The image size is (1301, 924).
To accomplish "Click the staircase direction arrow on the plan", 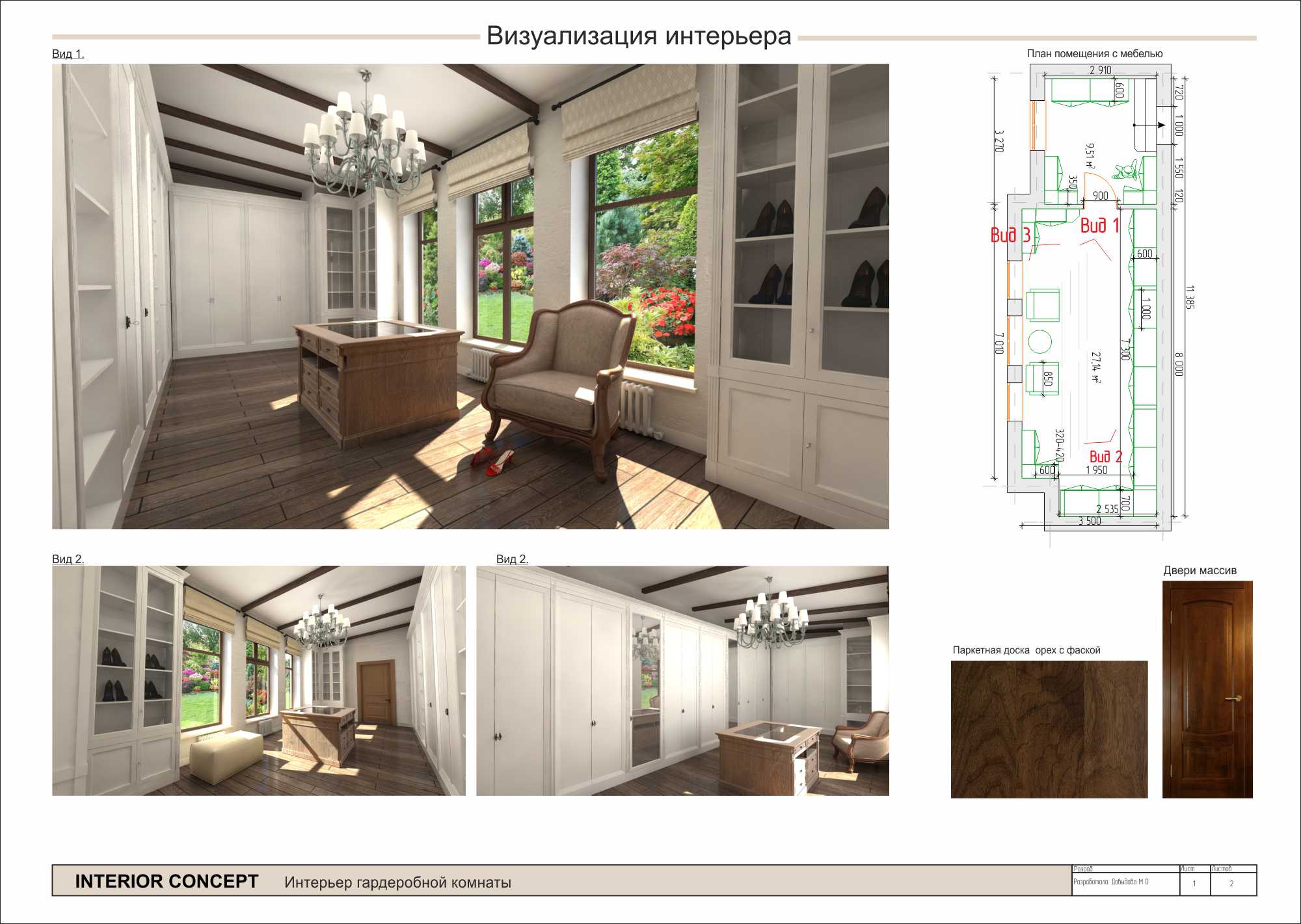I will click(x=1149, y=125).
